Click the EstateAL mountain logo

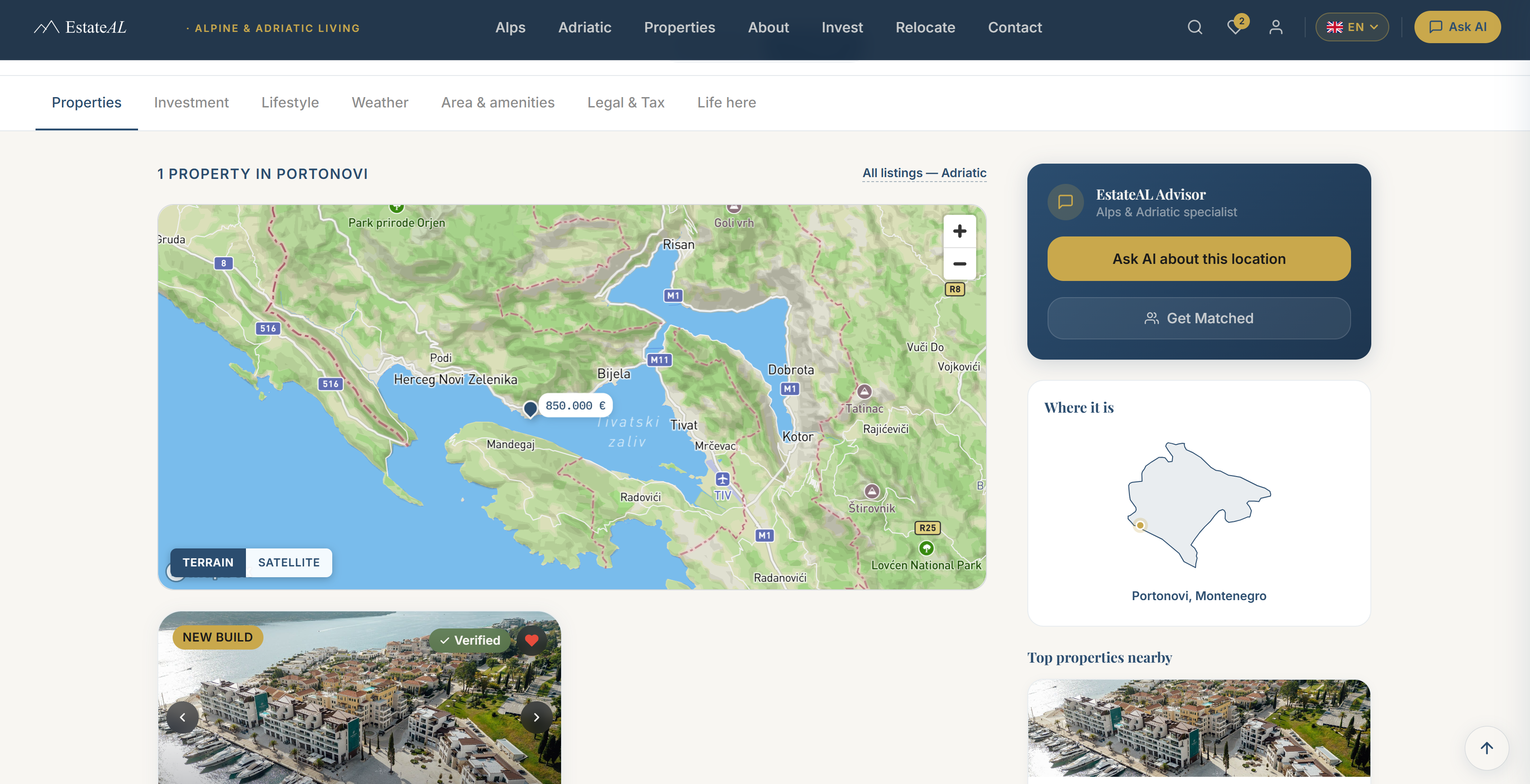tap(80, 27)
